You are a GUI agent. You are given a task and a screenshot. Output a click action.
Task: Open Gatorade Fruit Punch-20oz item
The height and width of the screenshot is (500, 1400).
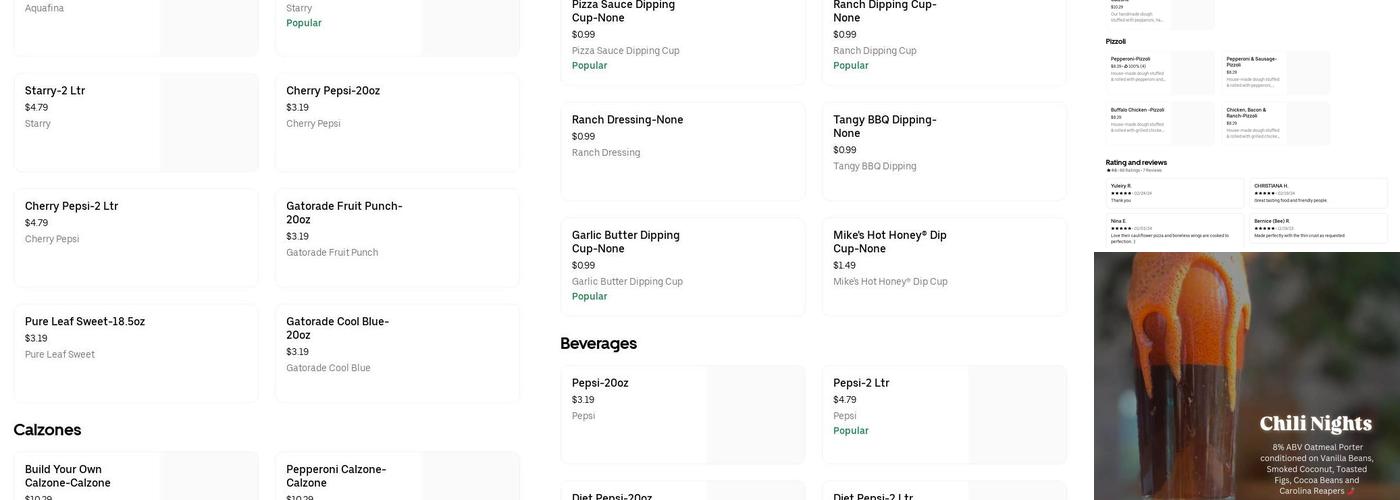tap(397, 238)
